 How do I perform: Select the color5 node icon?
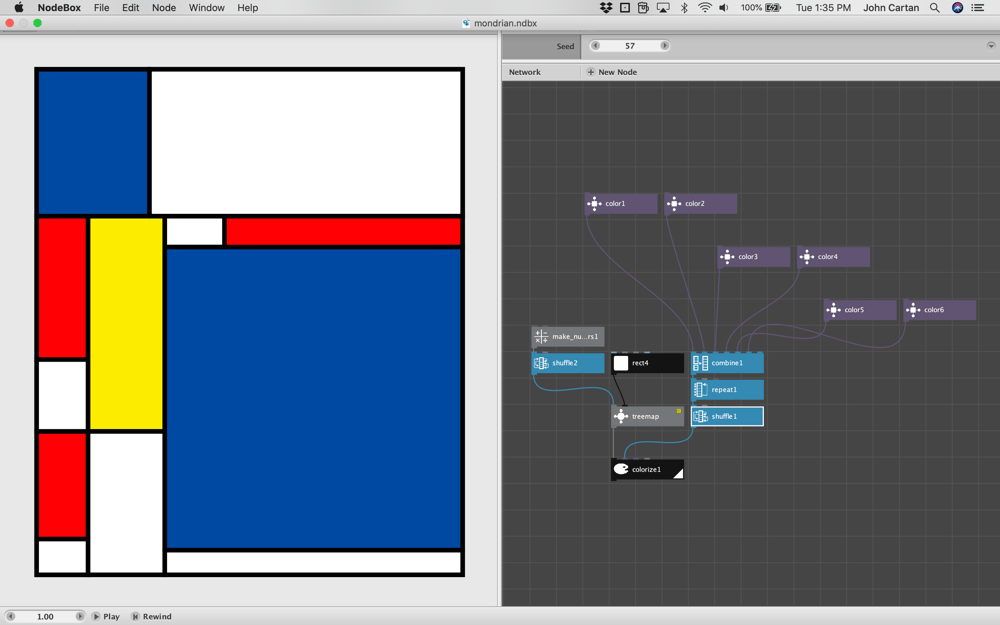(x=834, y=310)
